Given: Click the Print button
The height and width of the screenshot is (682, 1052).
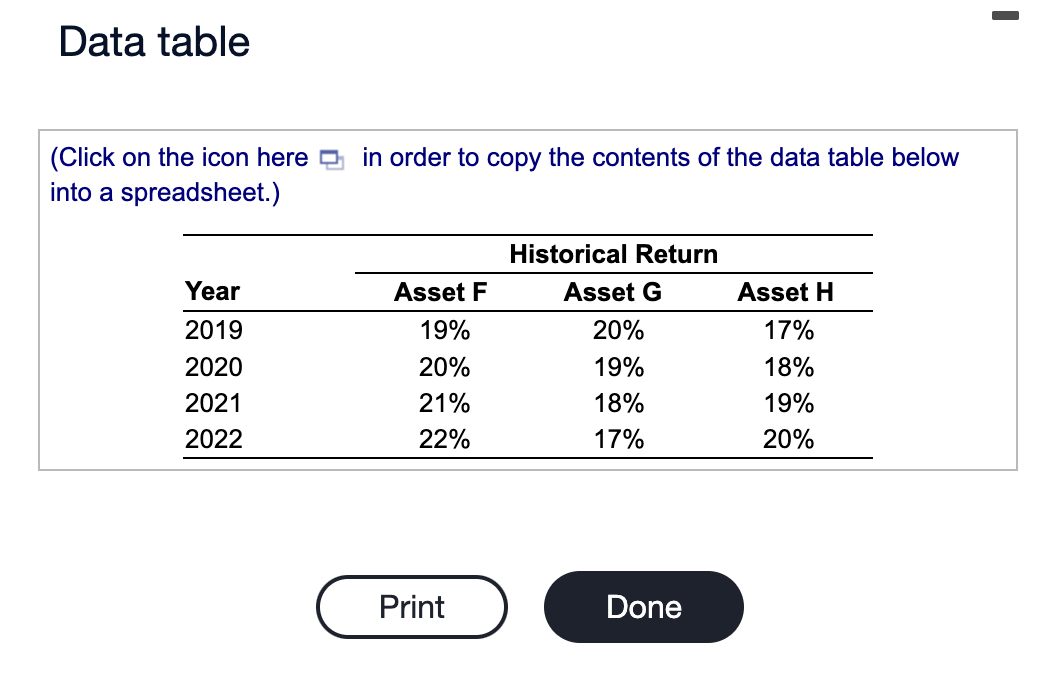Looking at the screenshot, I should pos(411,607).
